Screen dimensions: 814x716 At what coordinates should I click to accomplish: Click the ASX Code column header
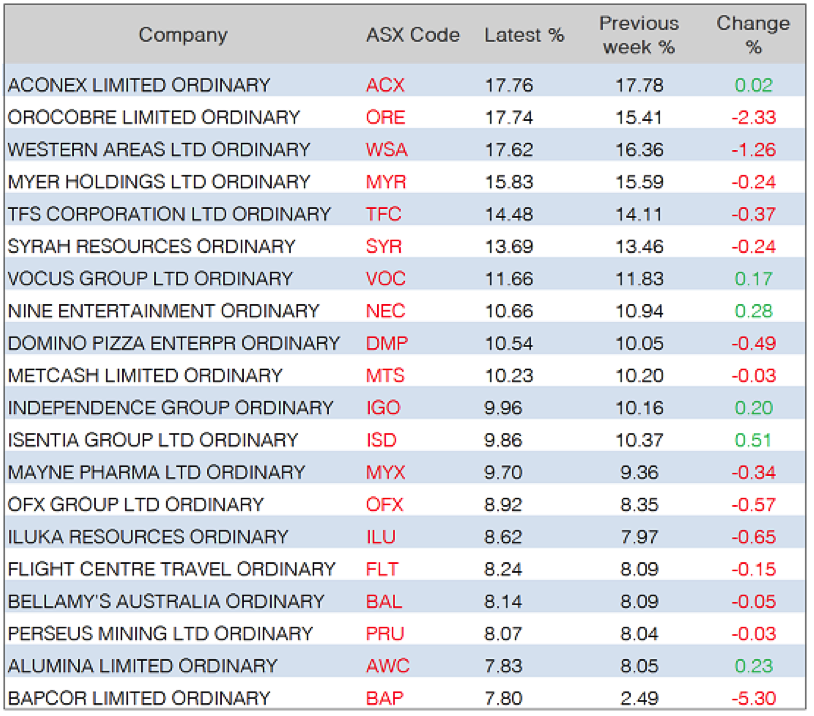pyautogui.click(x=413, y=35)
